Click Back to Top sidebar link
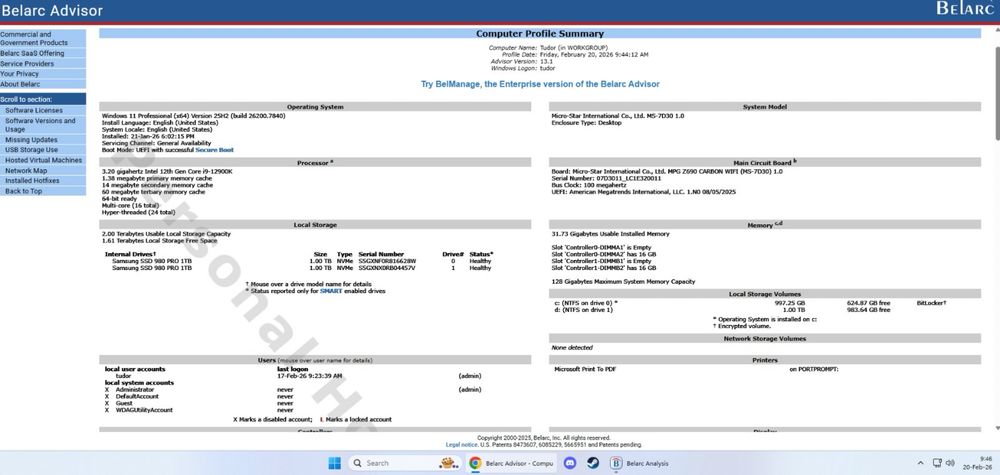The image size is (1000, 475). (x=43, y=191)
